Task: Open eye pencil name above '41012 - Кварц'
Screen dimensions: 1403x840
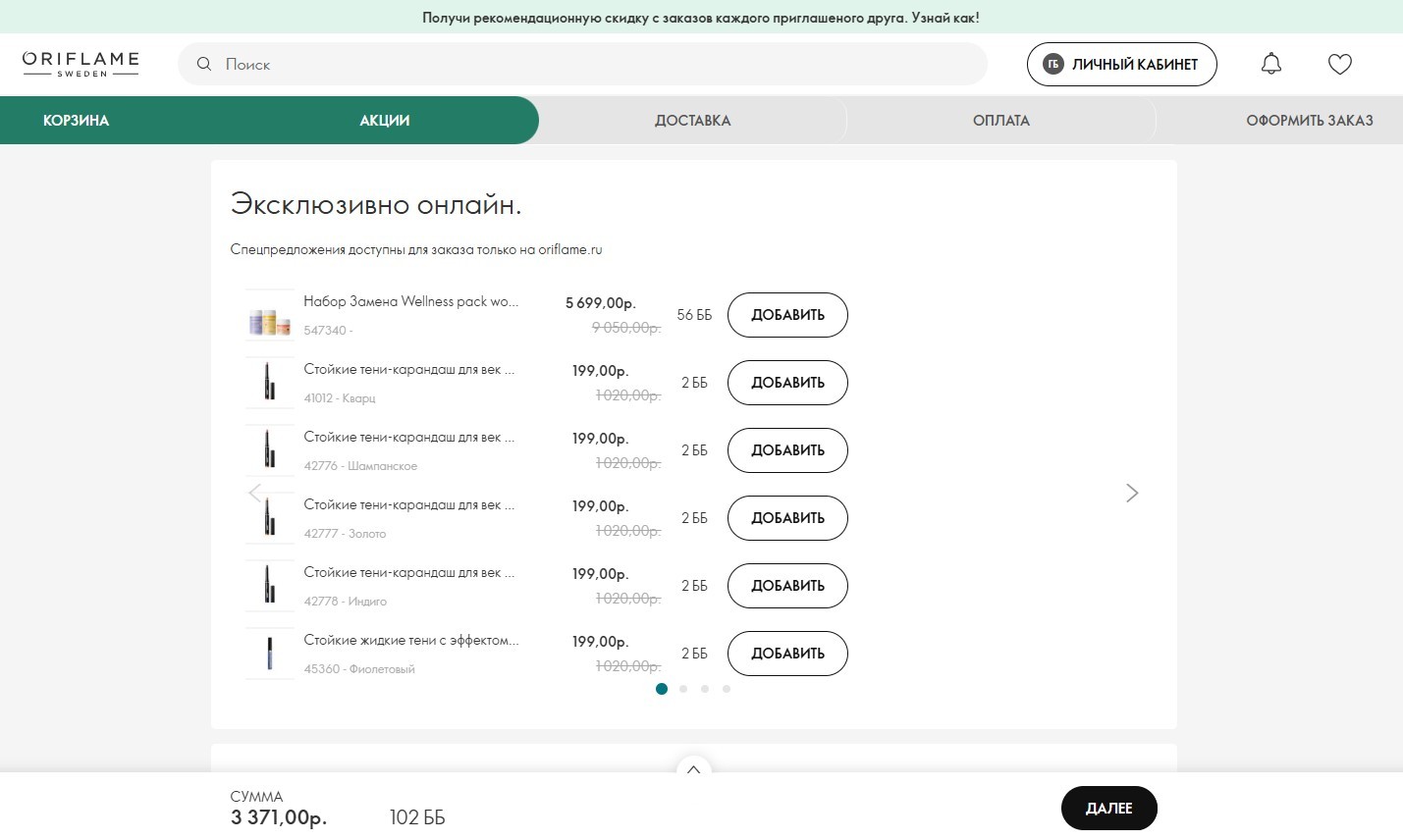Action: 409,370
